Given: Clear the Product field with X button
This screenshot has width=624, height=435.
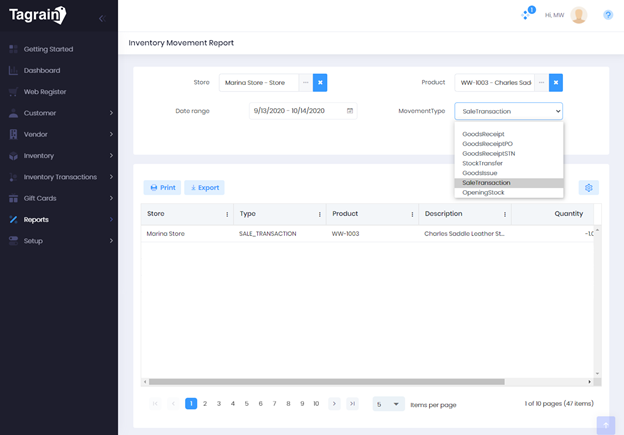Looking at the screenshot, I should pos(556,83).
